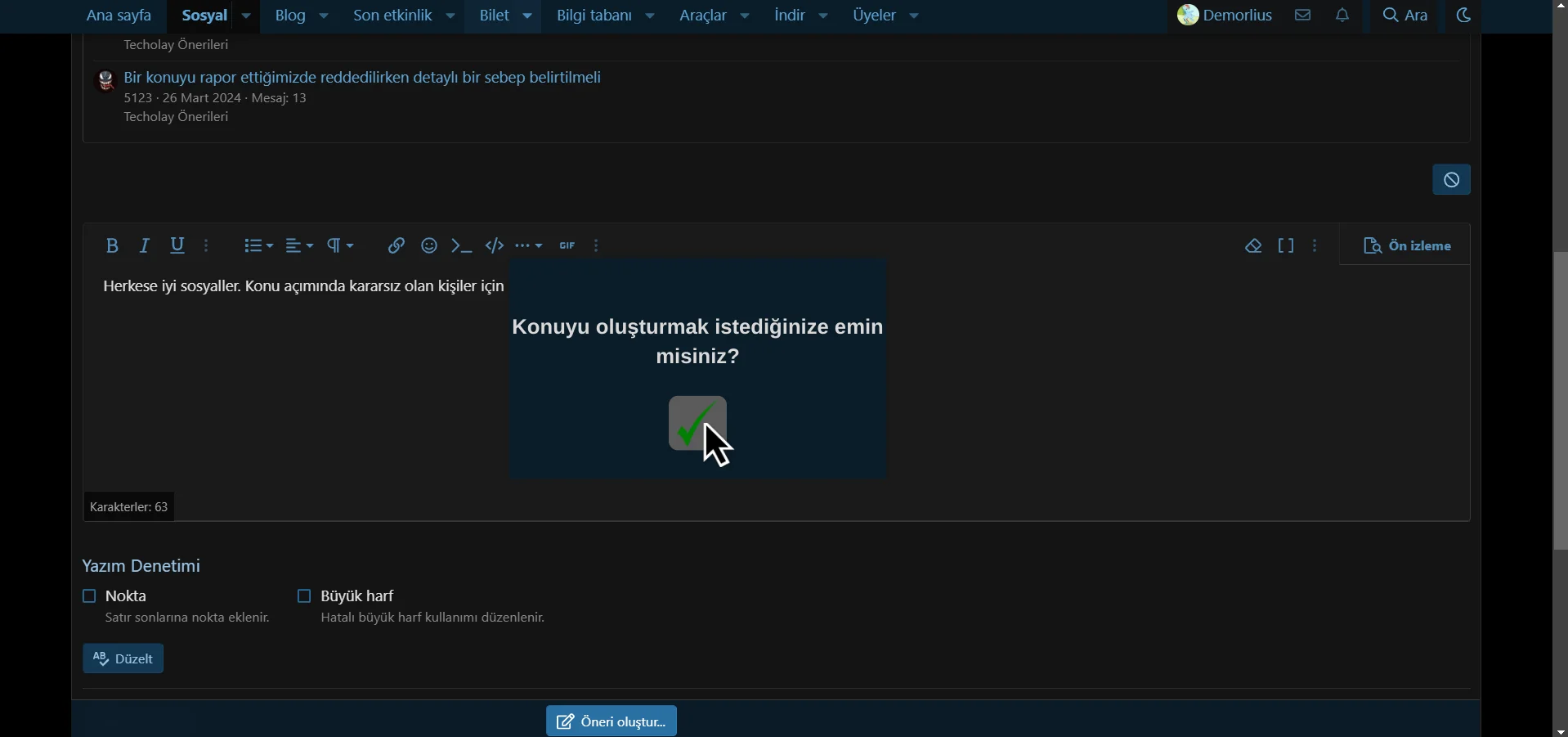Insert inline code with the prompt icon
Image resolution: width=1568 pixels, height=737 pixels.
click(x=463, y=246)
